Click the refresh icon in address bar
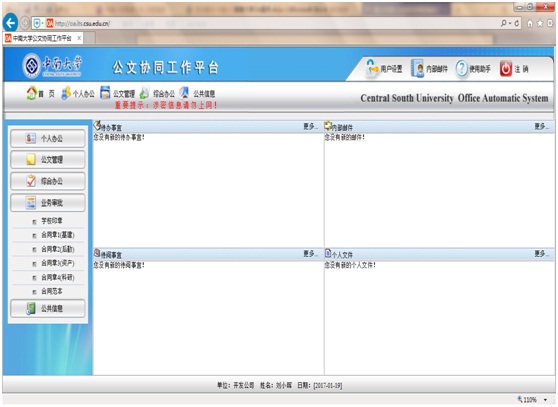 coord(517,23)
